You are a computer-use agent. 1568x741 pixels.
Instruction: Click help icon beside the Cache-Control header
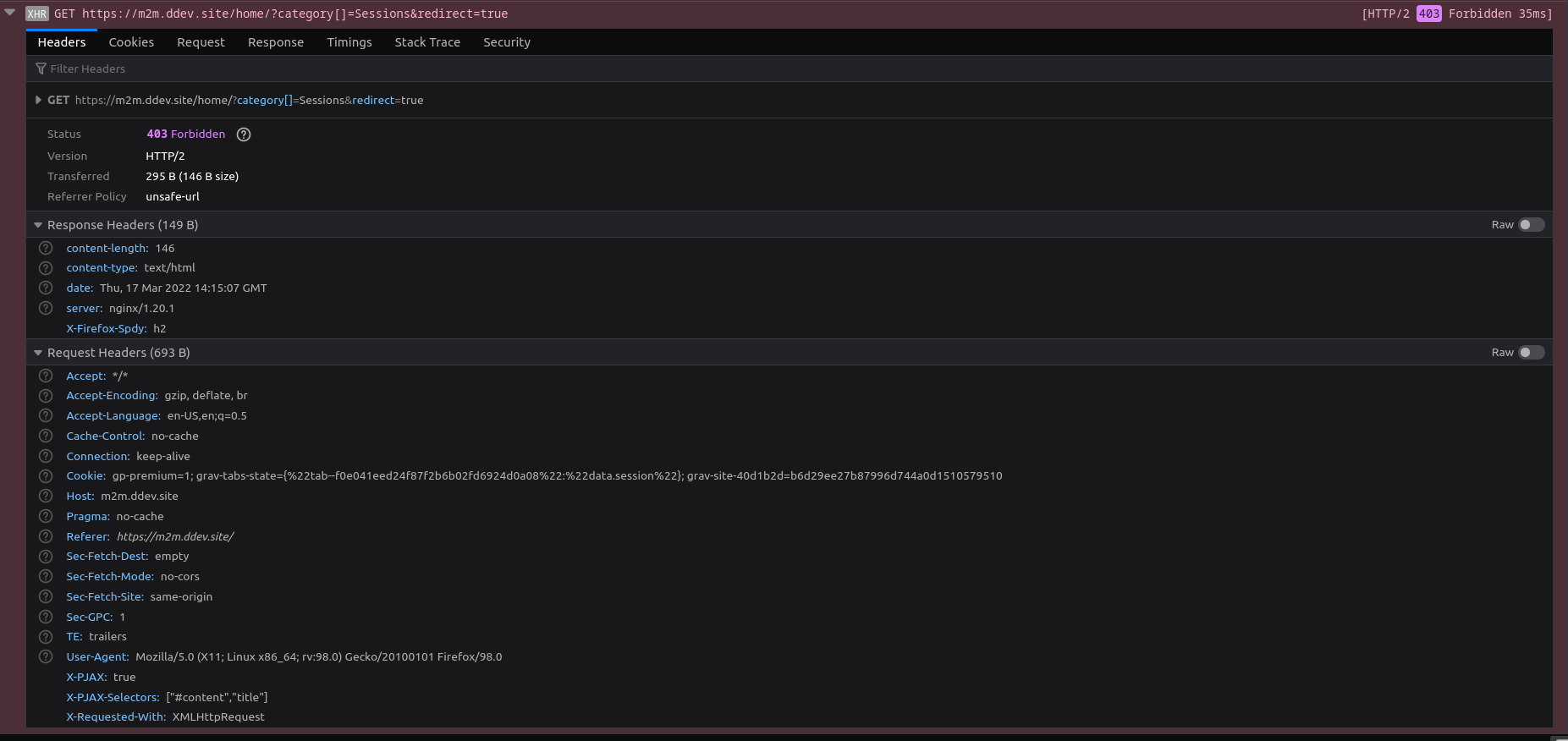pyautogui.click(x=46, y=436)
